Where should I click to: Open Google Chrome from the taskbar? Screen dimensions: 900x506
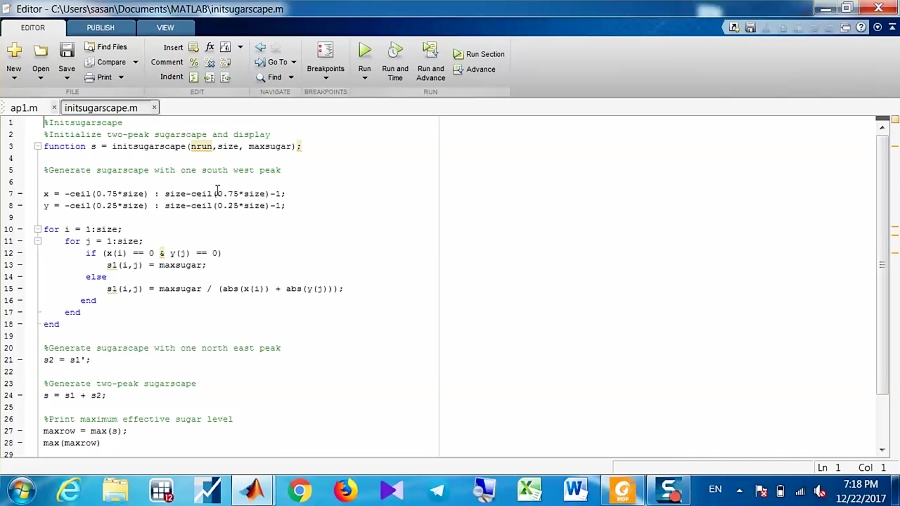click(299, 491)
